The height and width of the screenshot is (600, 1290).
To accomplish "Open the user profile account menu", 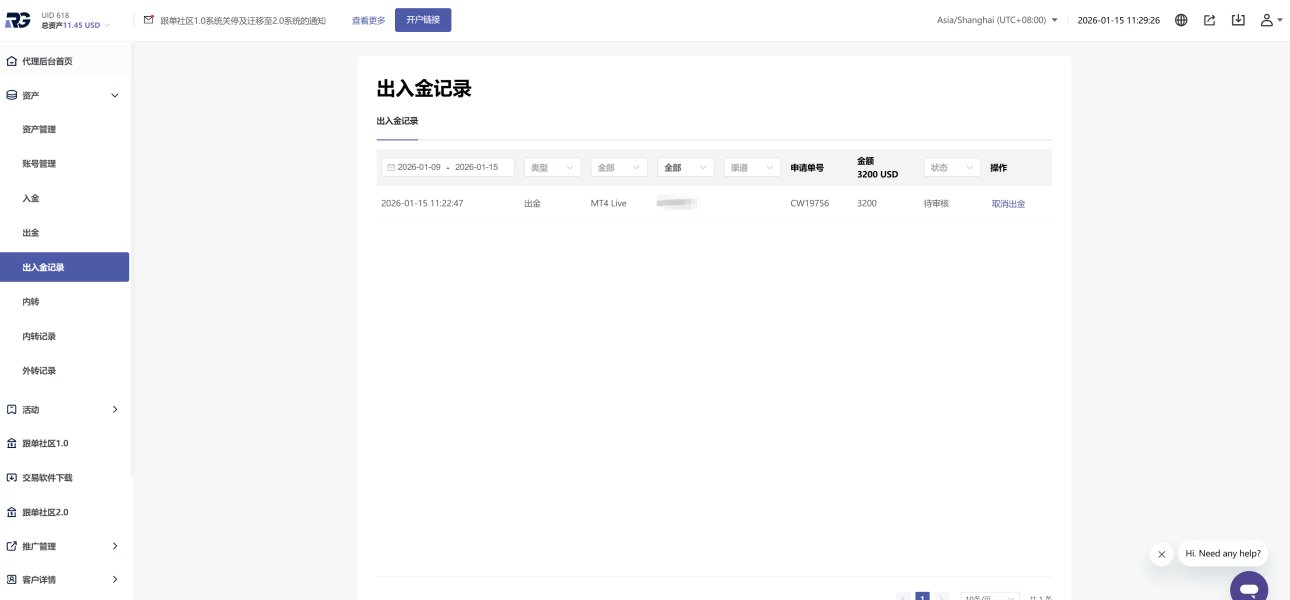I will [1270, 20].
